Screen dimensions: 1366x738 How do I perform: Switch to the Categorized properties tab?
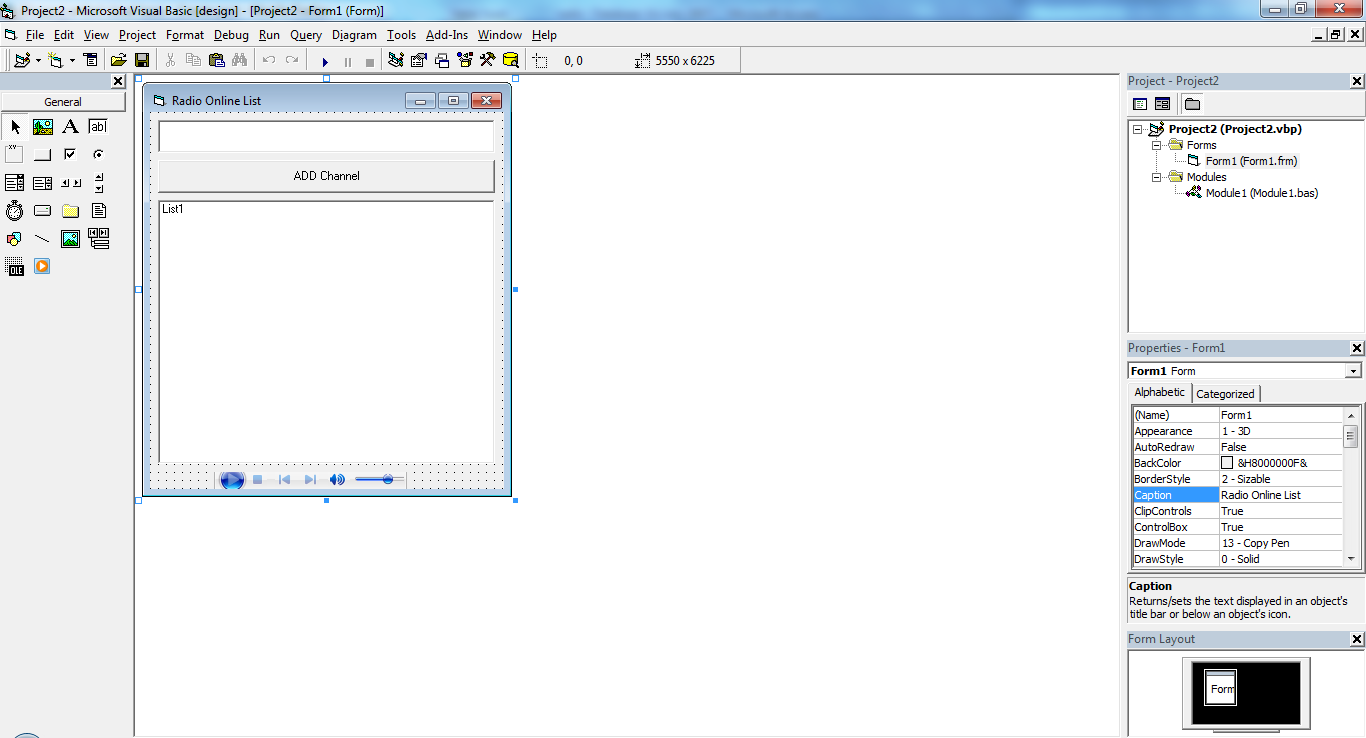pos(1225,393)
